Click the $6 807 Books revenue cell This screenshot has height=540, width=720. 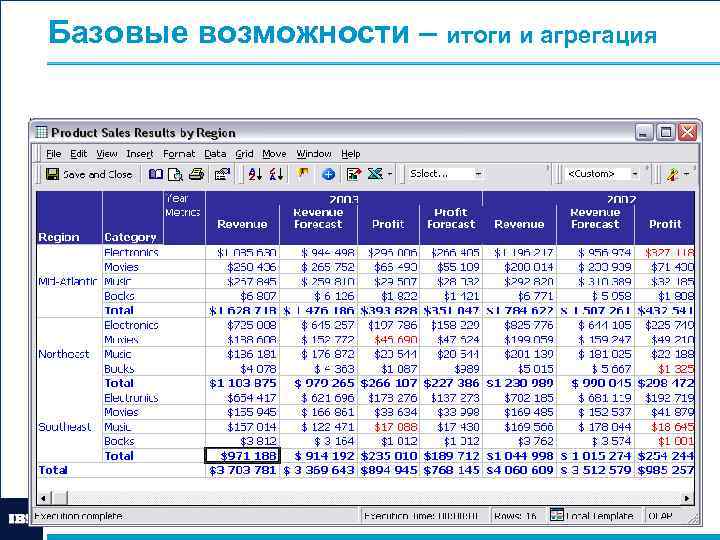click(x=242, y=296)
